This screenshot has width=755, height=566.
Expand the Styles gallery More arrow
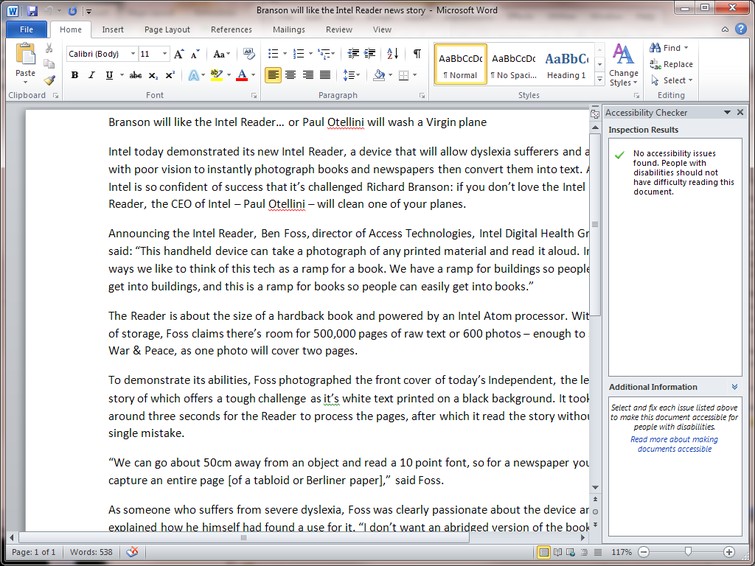pyautogui.click(x=599, y=79)
